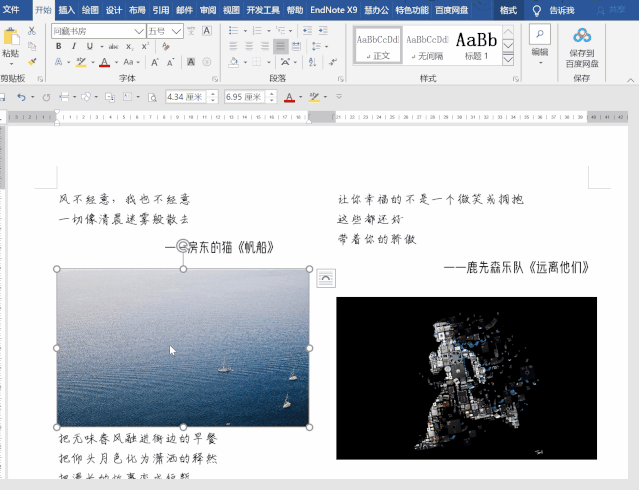Viewport: 639px width, 490px height.
Task: Click the Undo arrow in quick access toolbar
Action: (x=20, y=97)
